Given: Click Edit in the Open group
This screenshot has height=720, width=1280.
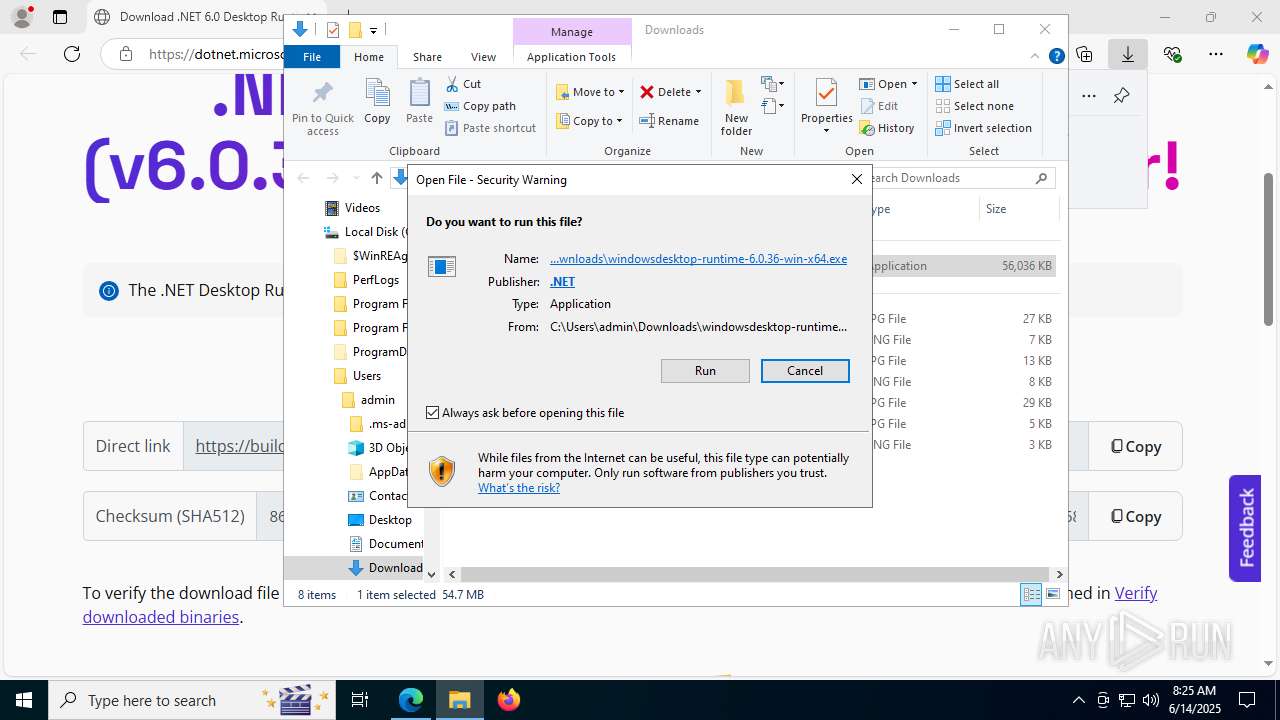Looking at the screenshot, I should point(879,106).
